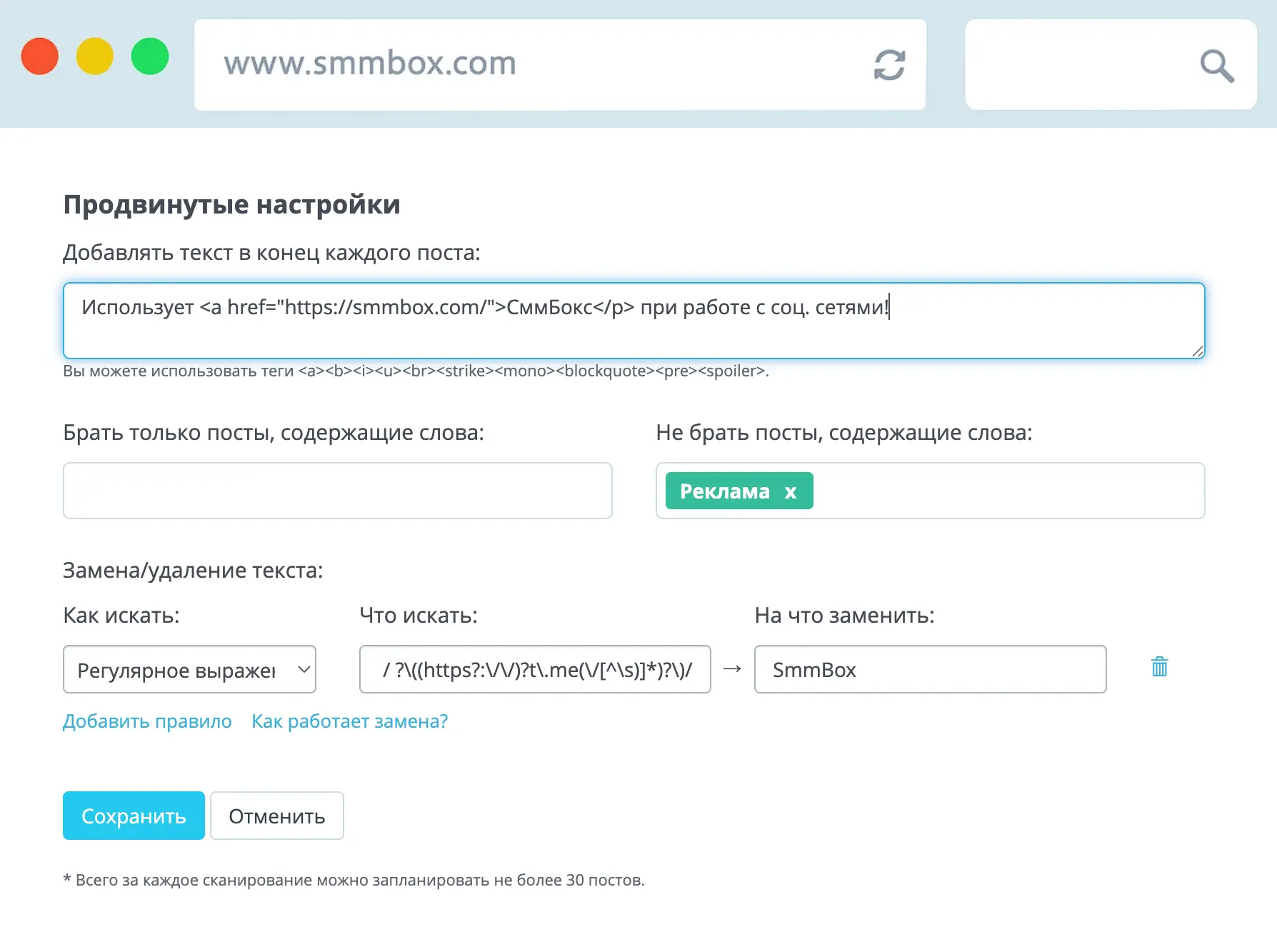Click the Брать только посты input field
The height and width of the screenshot is (952, 1277).
click(337, 491)
